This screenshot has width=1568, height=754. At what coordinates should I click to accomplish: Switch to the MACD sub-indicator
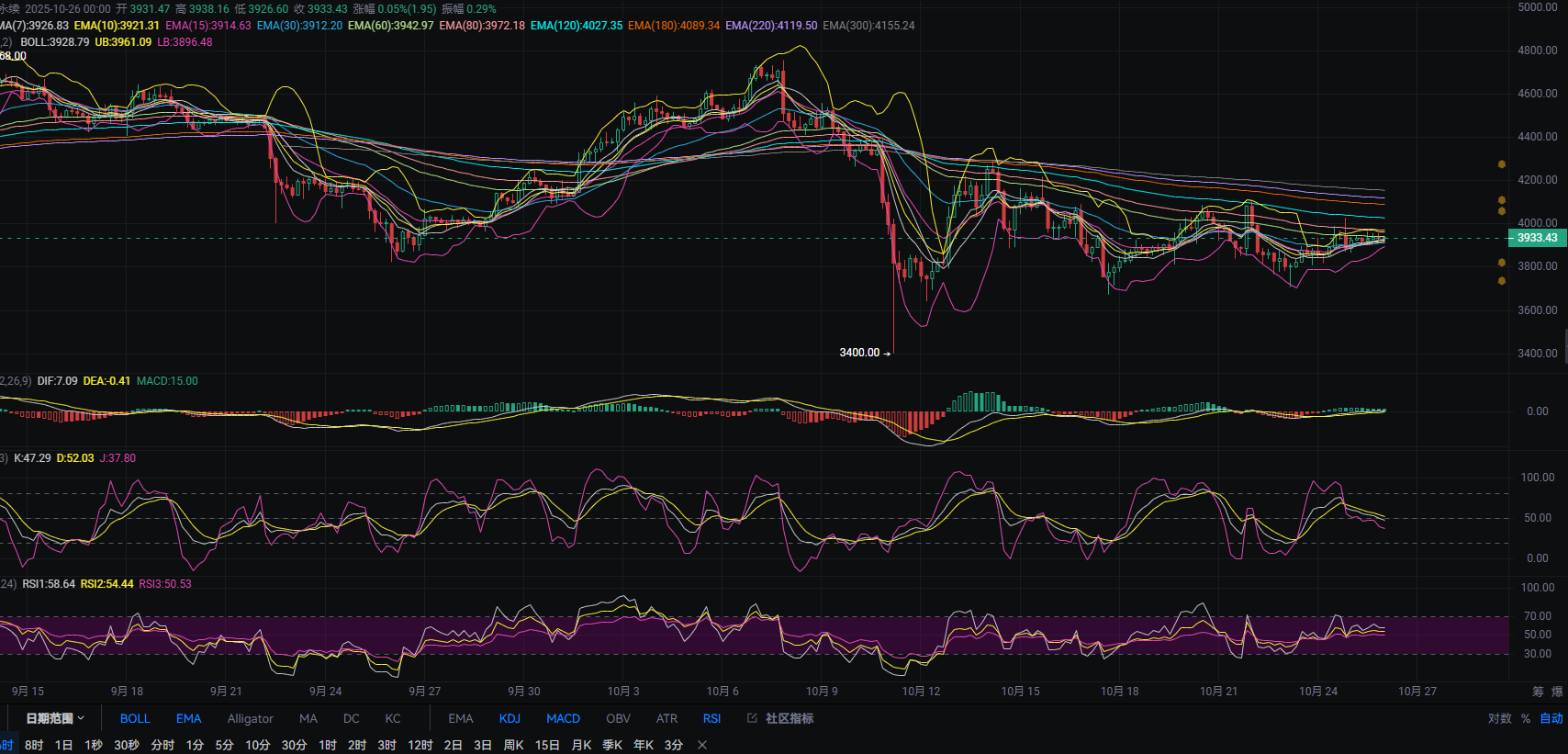pos(563,718)
